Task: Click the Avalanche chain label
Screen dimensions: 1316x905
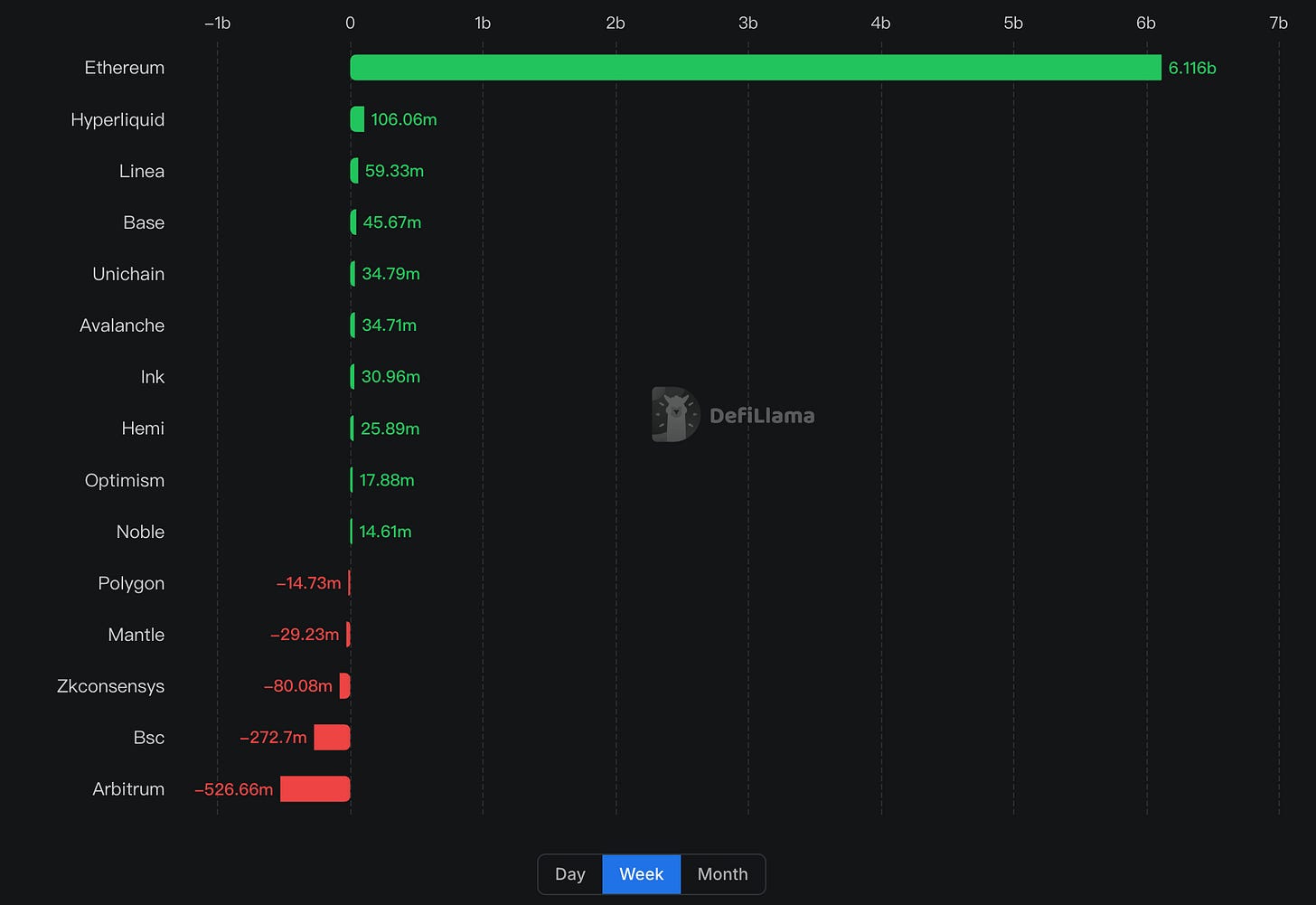Action: [122, 325]
